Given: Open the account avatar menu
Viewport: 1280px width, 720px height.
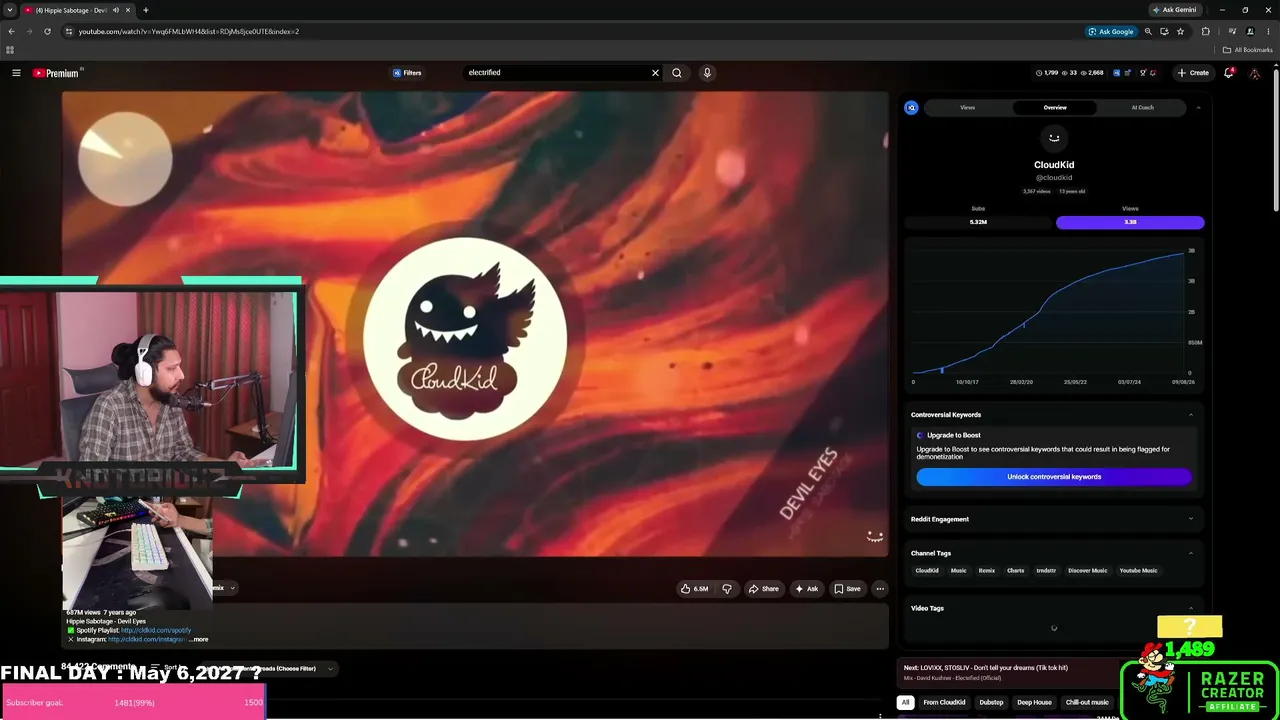Looking at the screenshot, I should coord(1255,73).
